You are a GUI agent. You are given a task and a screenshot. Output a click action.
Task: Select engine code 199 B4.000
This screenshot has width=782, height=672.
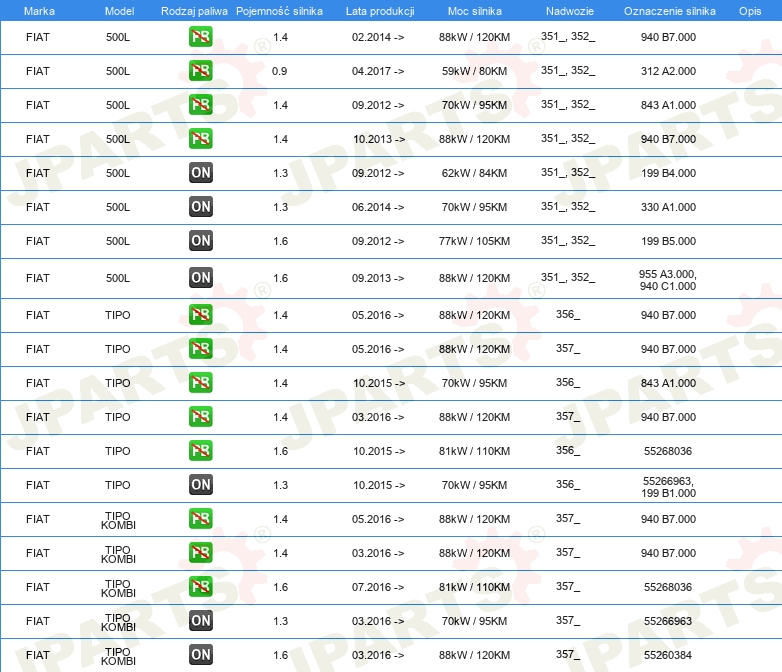click(x=668, y=173)
